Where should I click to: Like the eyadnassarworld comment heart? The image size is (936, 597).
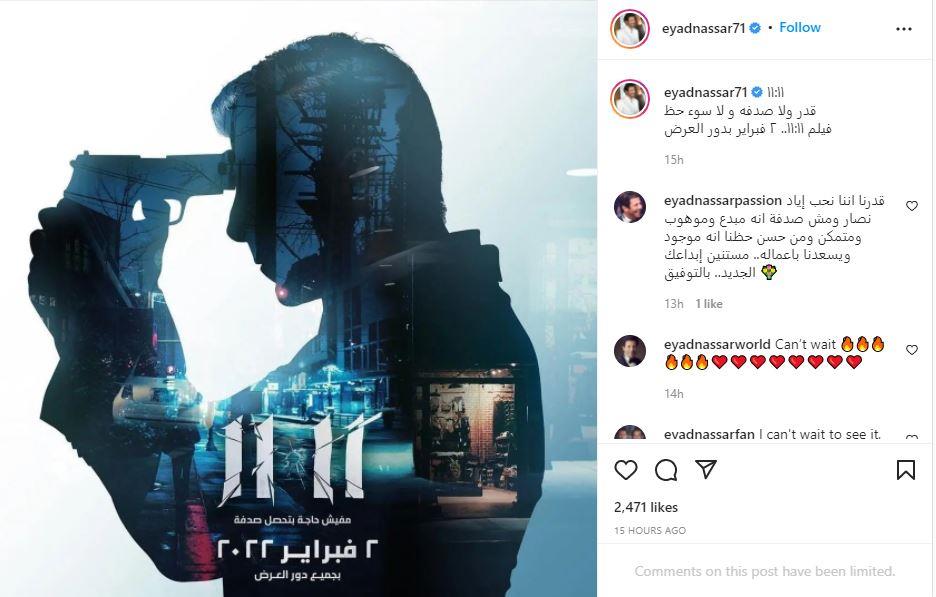coord(912,350)
